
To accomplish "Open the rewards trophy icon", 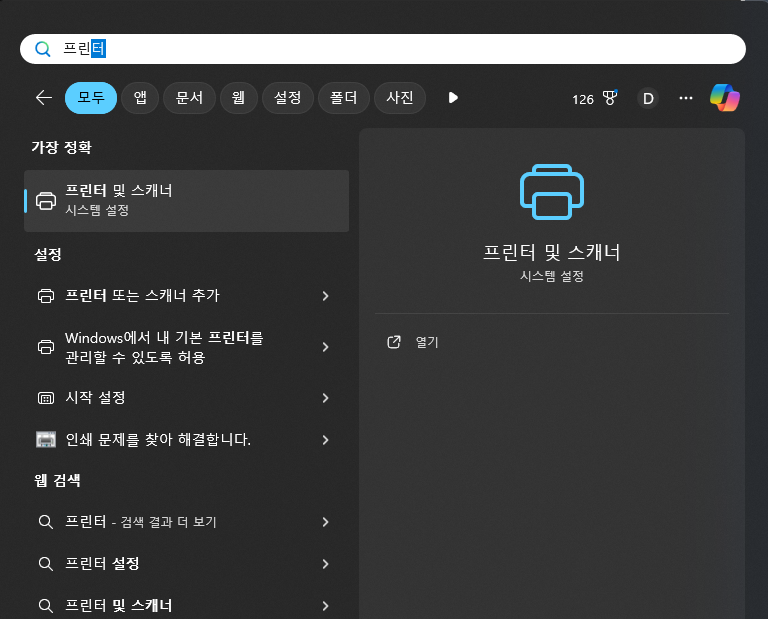I will tap(610, 98).
